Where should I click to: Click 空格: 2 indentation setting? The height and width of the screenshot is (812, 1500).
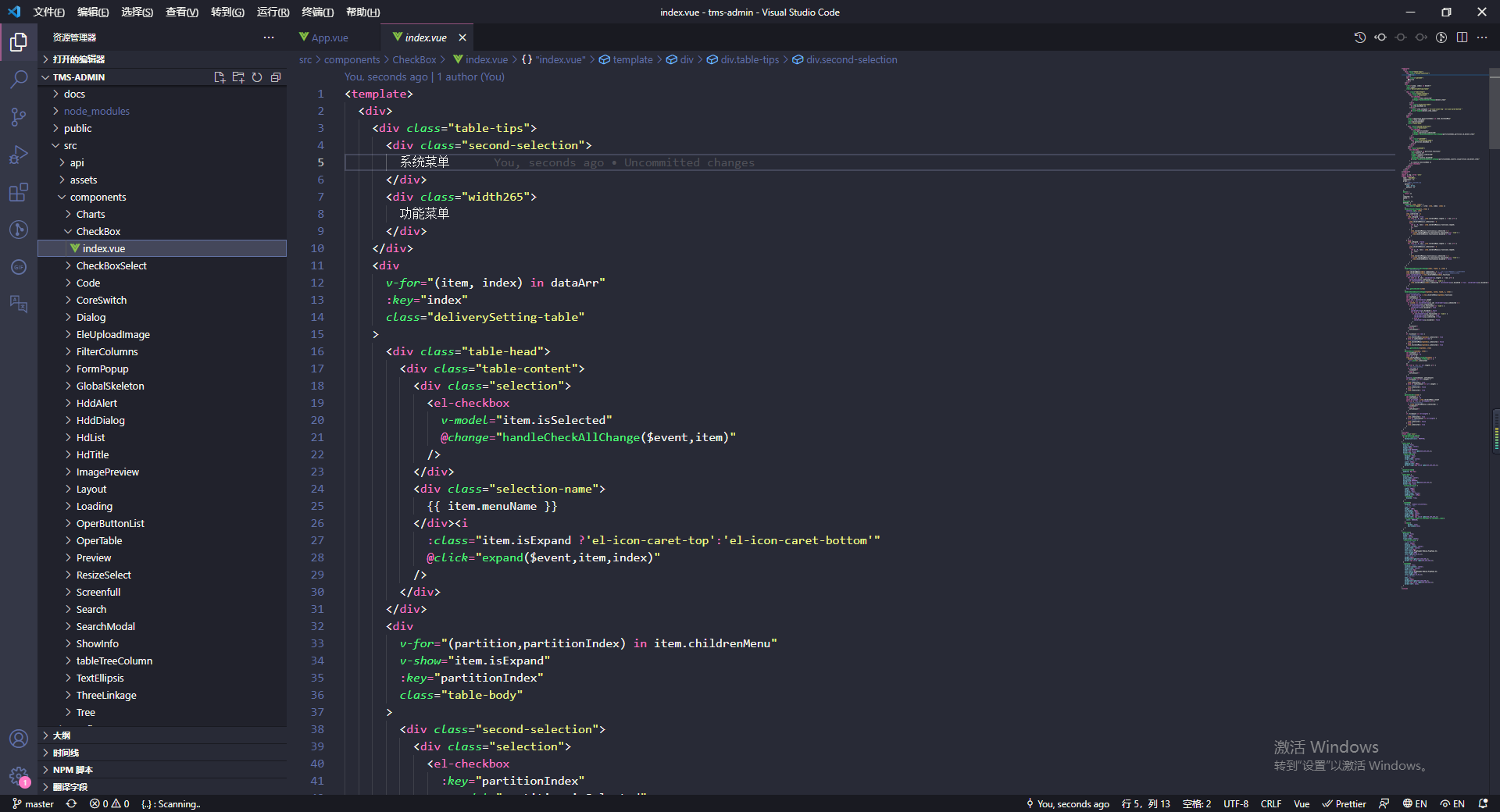(x=1197, y=803)
